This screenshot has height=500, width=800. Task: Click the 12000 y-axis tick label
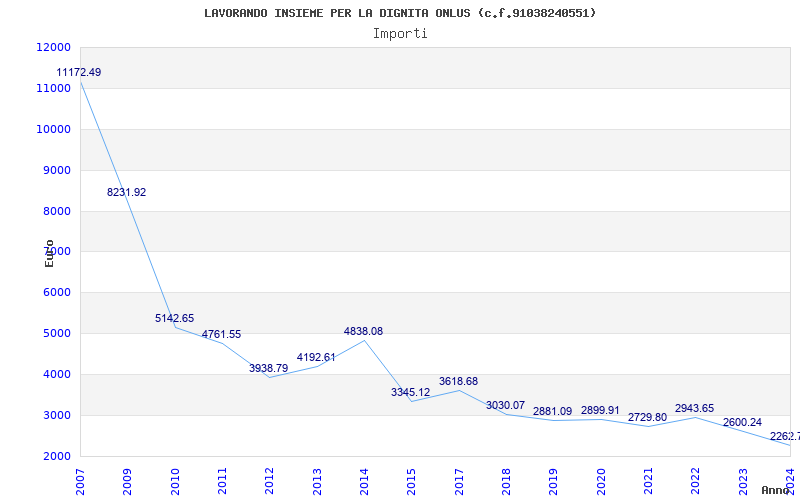(x=54, y=47)
